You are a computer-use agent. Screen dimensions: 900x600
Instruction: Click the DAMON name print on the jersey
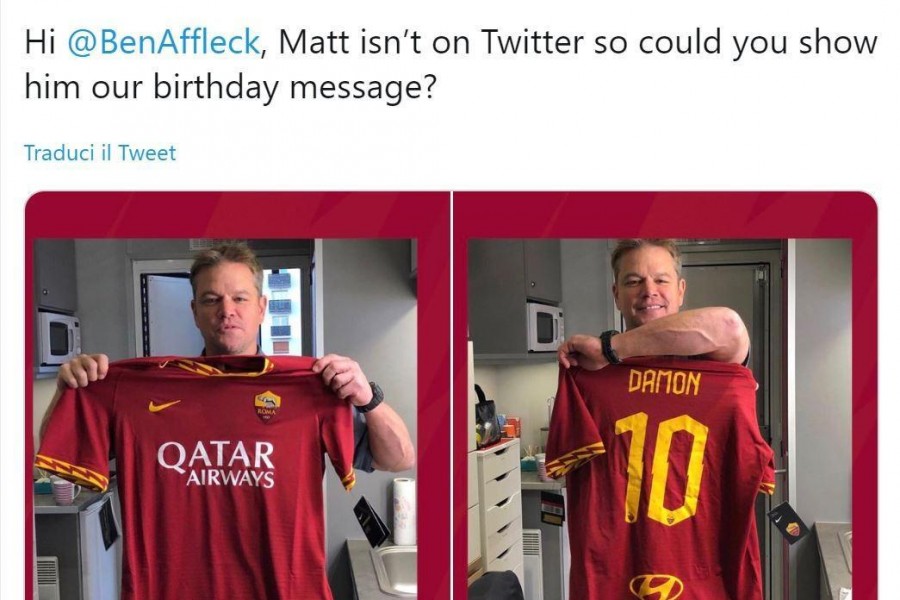[x=665, y=382]
